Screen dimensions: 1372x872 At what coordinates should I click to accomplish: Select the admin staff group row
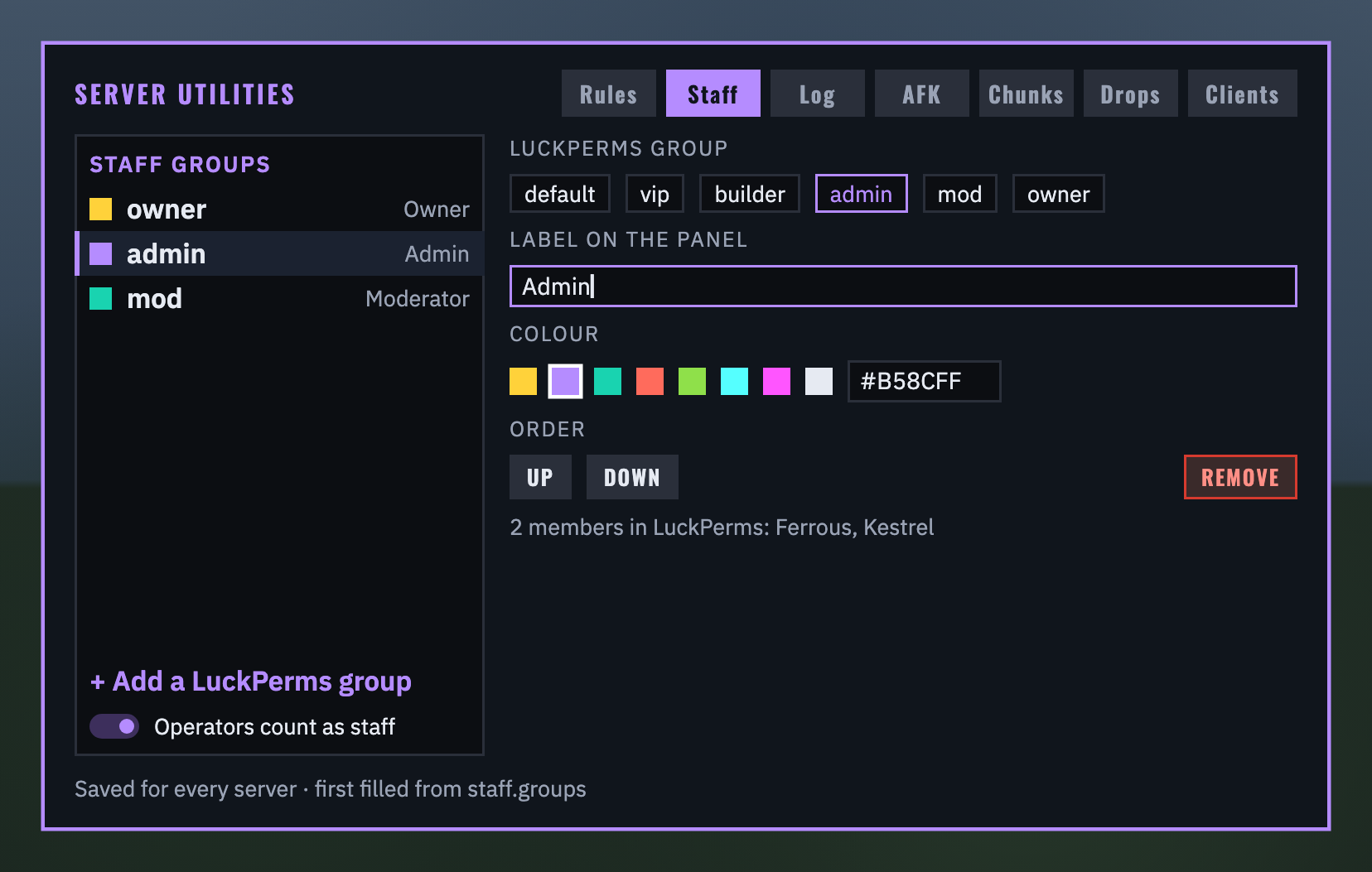point(279,253)
